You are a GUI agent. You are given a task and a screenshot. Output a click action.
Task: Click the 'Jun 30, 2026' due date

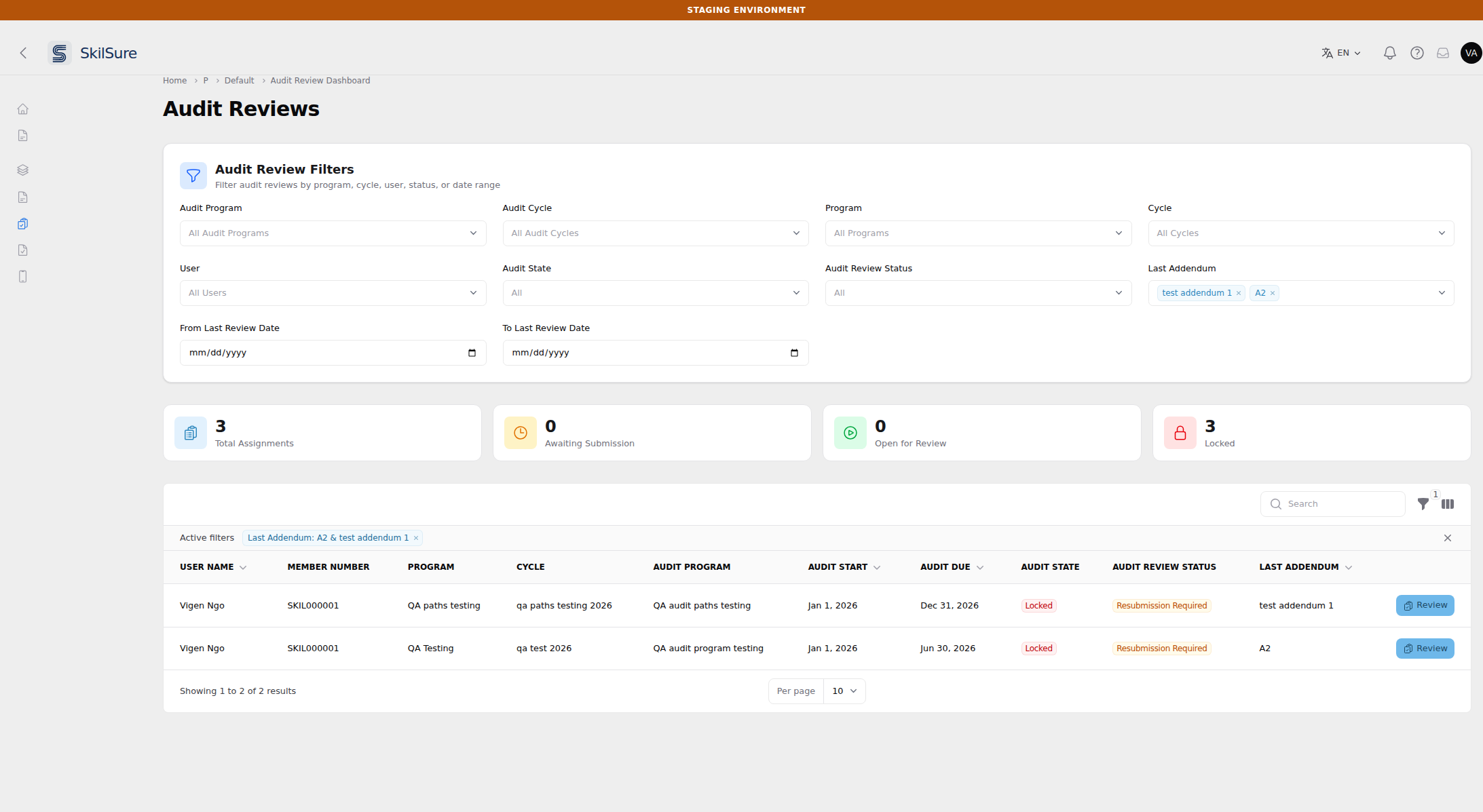click(x=947, y=649)
